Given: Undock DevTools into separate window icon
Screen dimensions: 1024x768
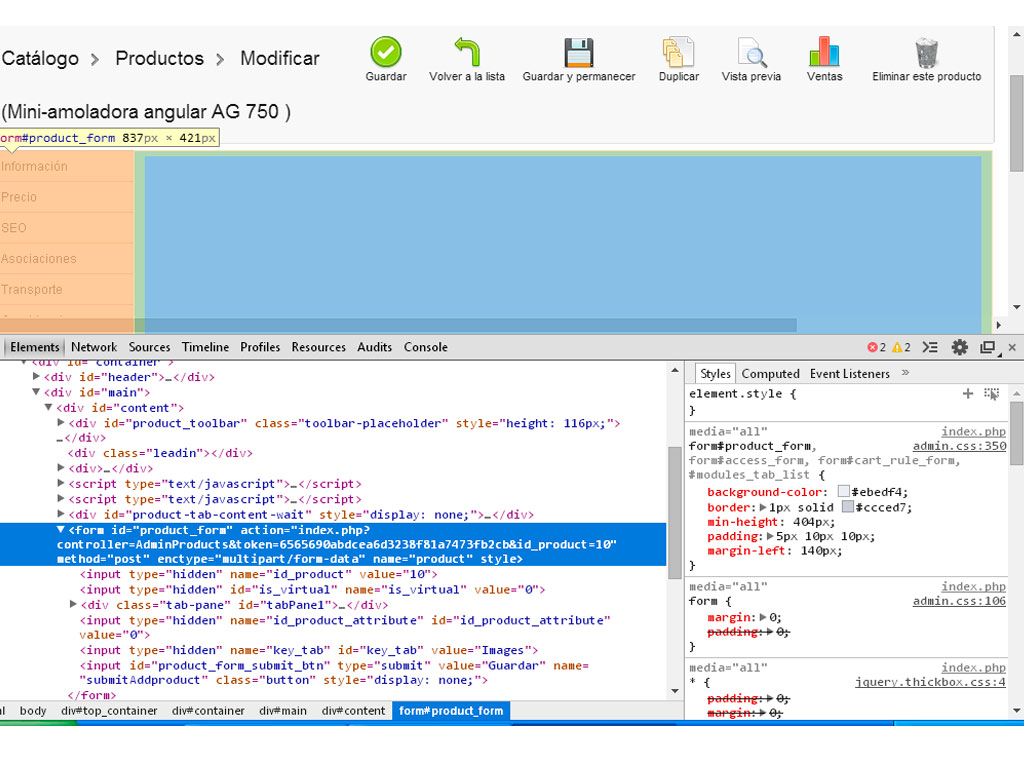Looking at the screenshot, I should pos(988,347).
